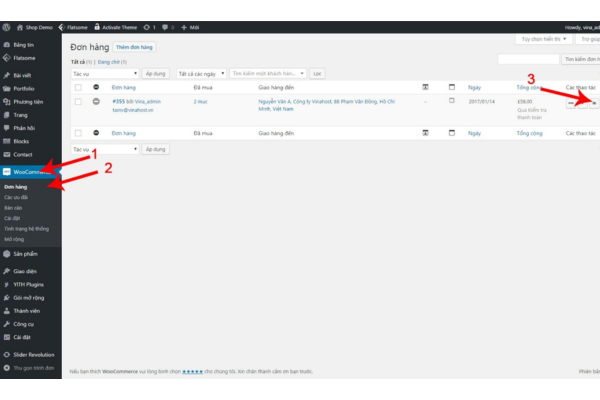Show Tất cả orders filter
Screen dimensions: 600x400
[78, 62]
